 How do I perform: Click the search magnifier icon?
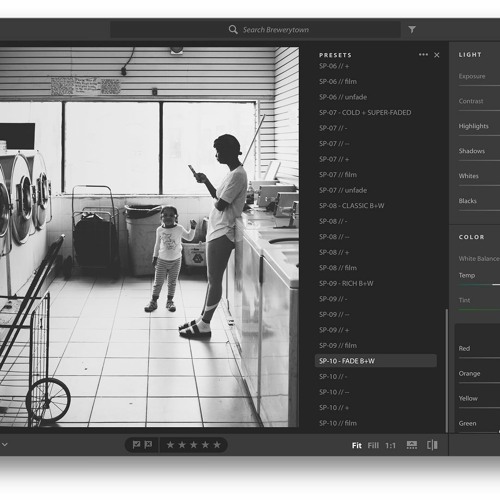click(233, 30)
